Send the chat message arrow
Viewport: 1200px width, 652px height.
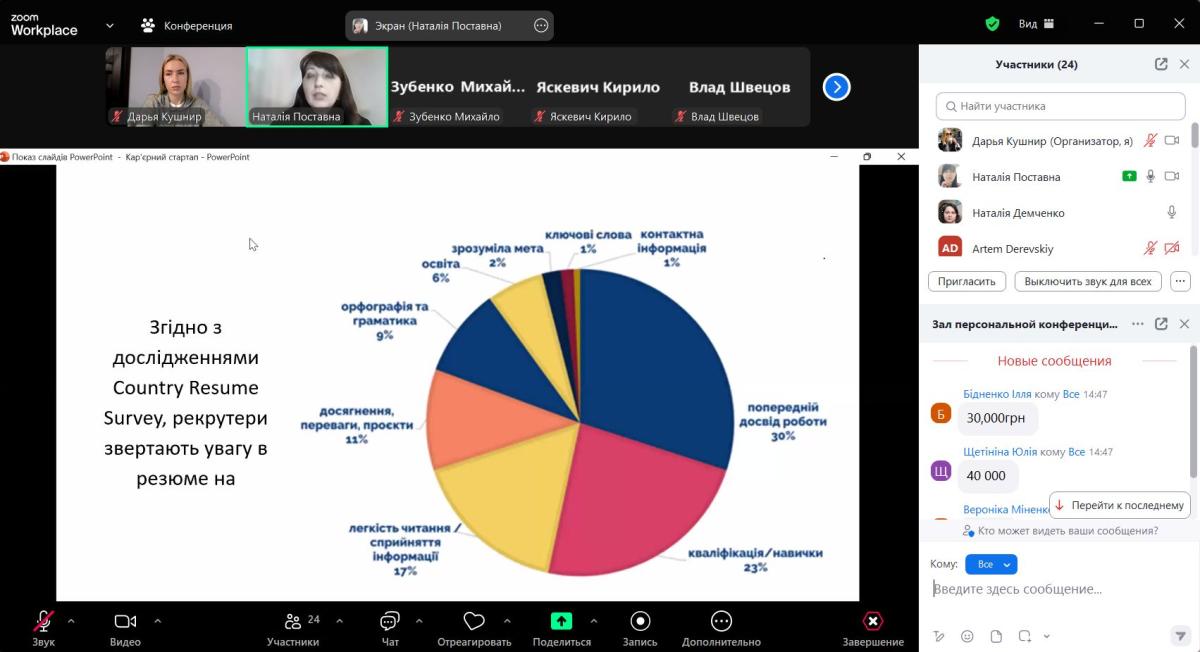tap(1180, 636)
